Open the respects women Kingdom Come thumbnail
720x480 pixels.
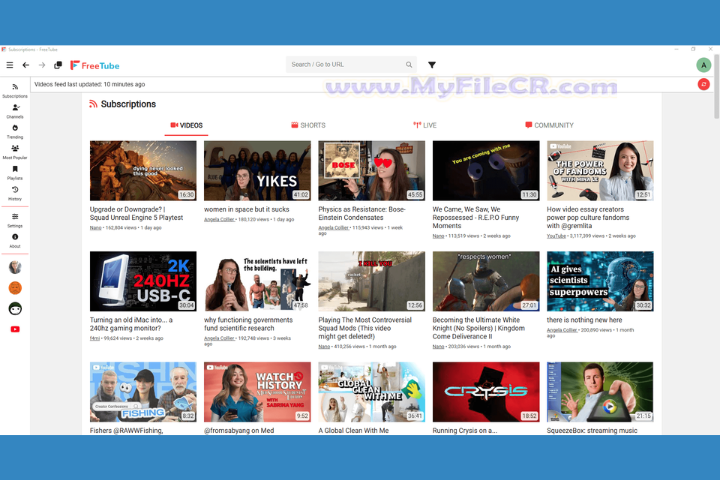pos(486,281)
